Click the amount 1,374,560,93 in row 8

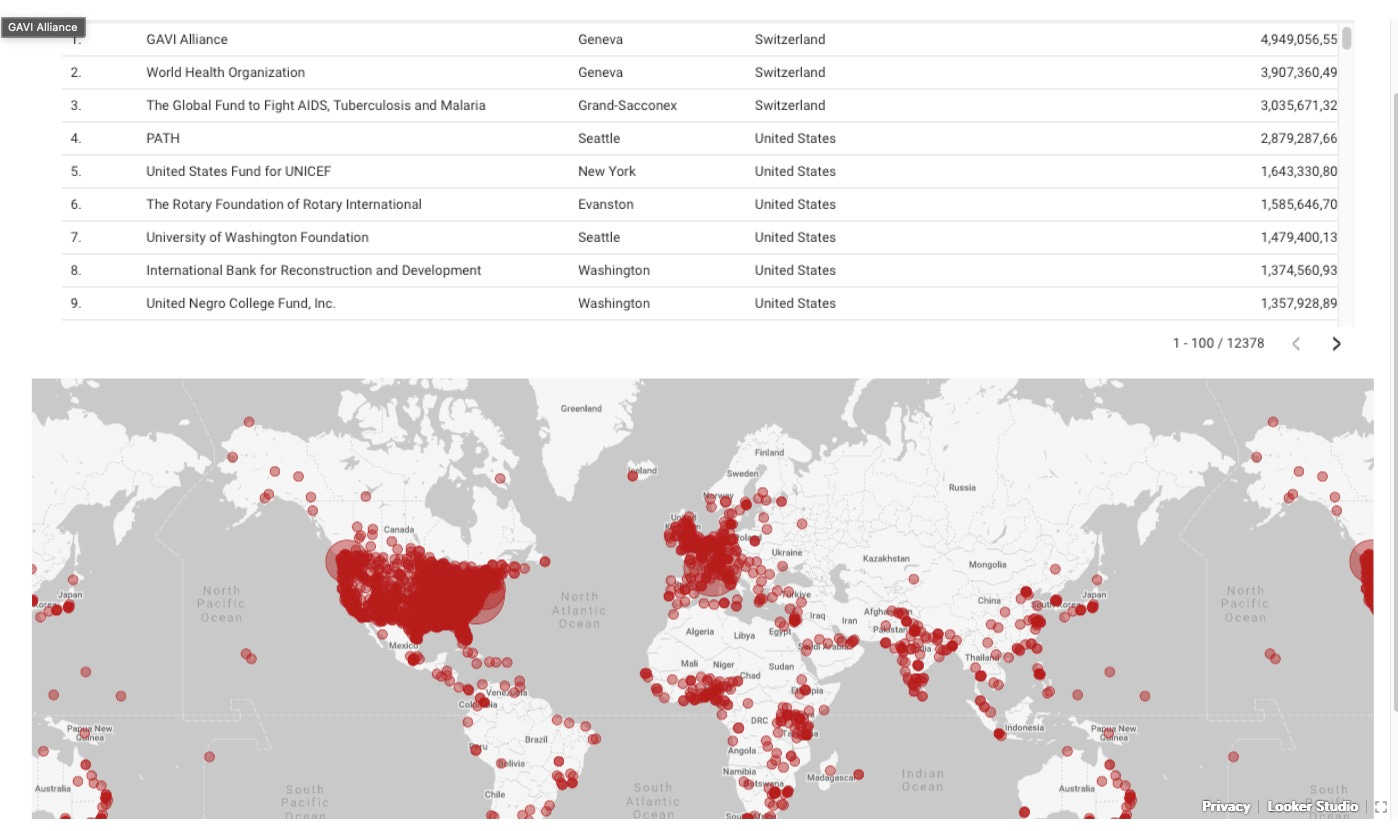[x=1299, y=270]
